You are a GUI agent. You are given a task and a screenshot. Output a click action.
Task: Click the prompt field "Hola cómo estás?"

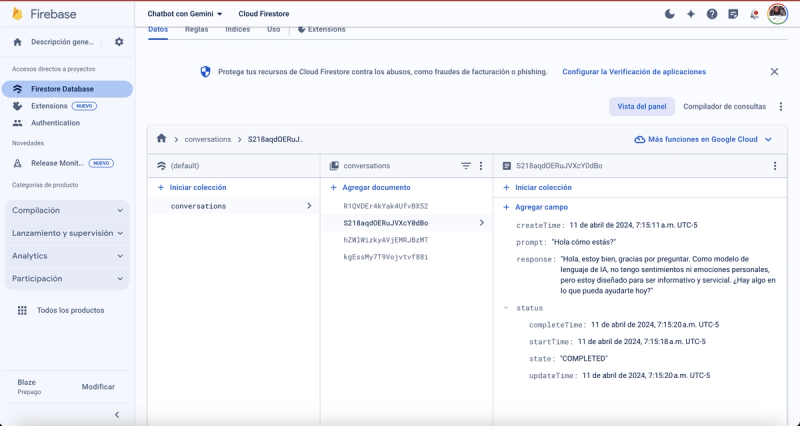point(583,242)
